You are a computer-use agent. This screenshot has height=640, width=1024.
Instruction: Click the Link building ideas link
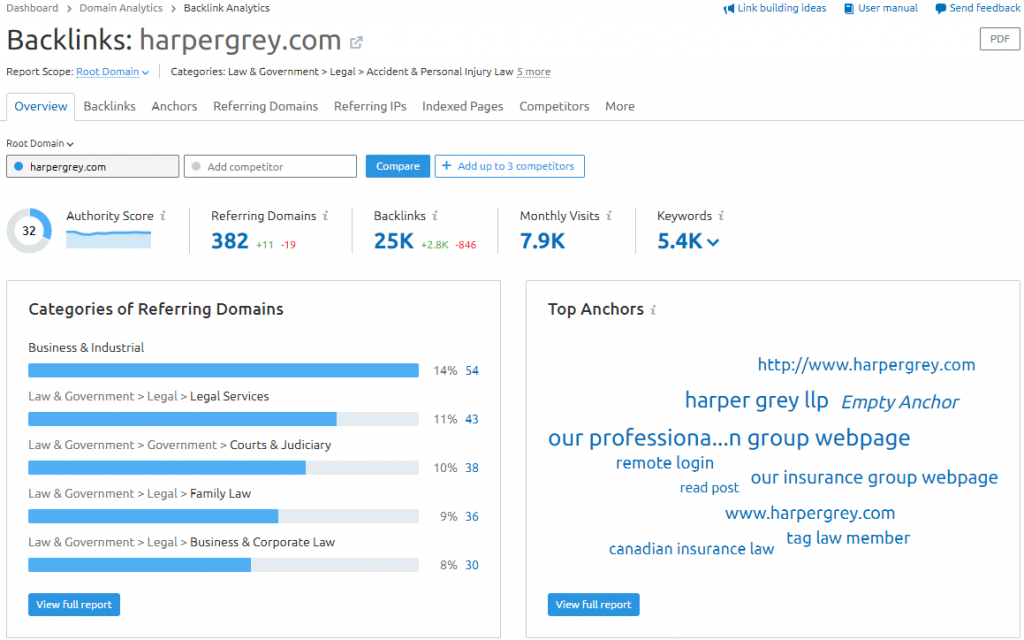tap(782, 8)
